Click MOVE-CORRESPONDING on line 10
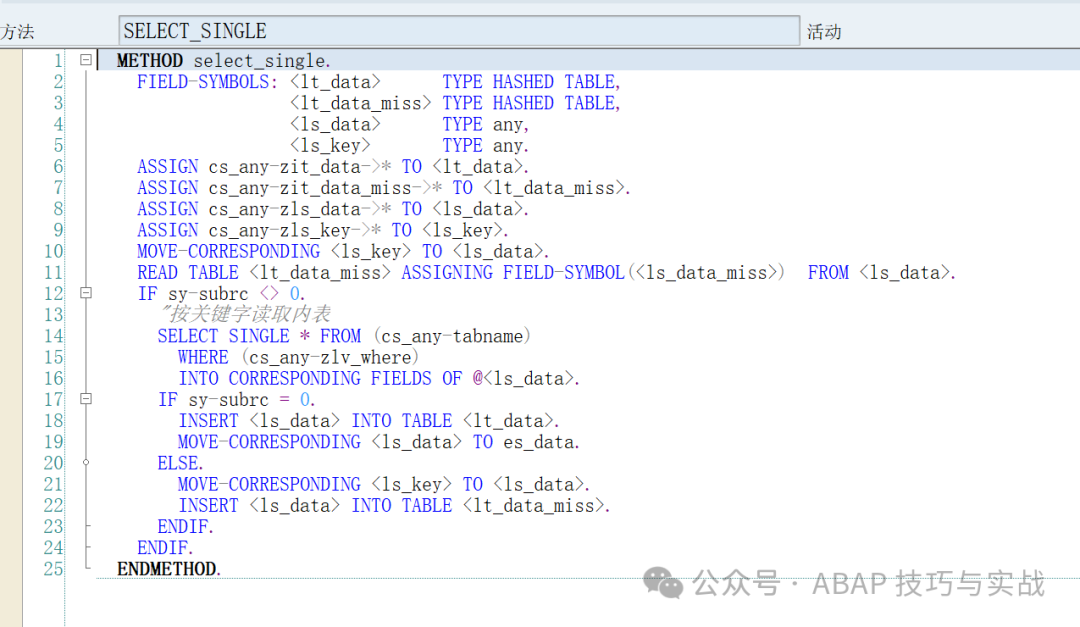 point(228,251)
